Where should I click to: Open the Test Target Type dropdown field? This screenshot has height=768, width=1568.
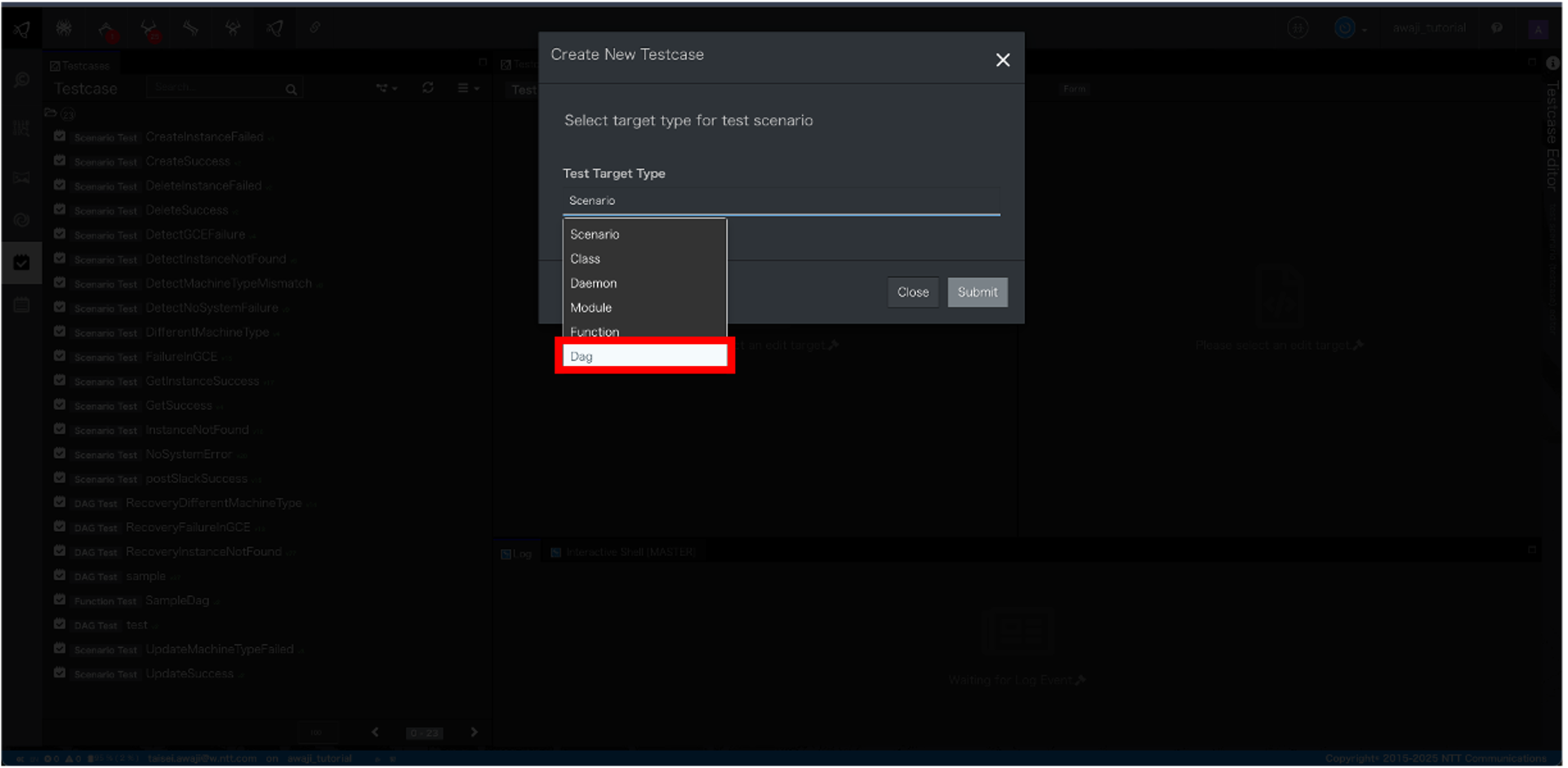pyautogui.click(x=781, y=201)
